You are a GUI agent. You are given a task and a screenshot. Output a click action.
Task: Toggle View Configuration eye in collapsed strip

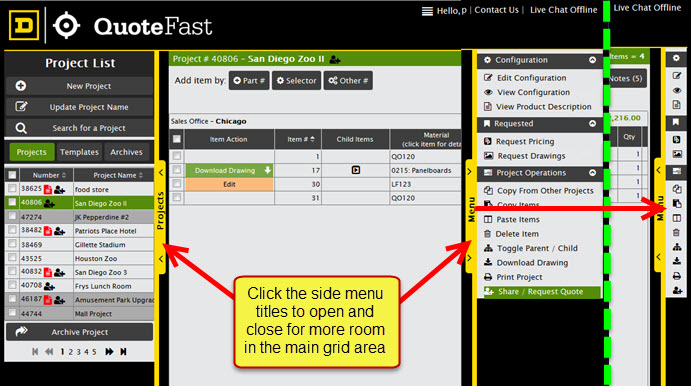tap(677, 90)
